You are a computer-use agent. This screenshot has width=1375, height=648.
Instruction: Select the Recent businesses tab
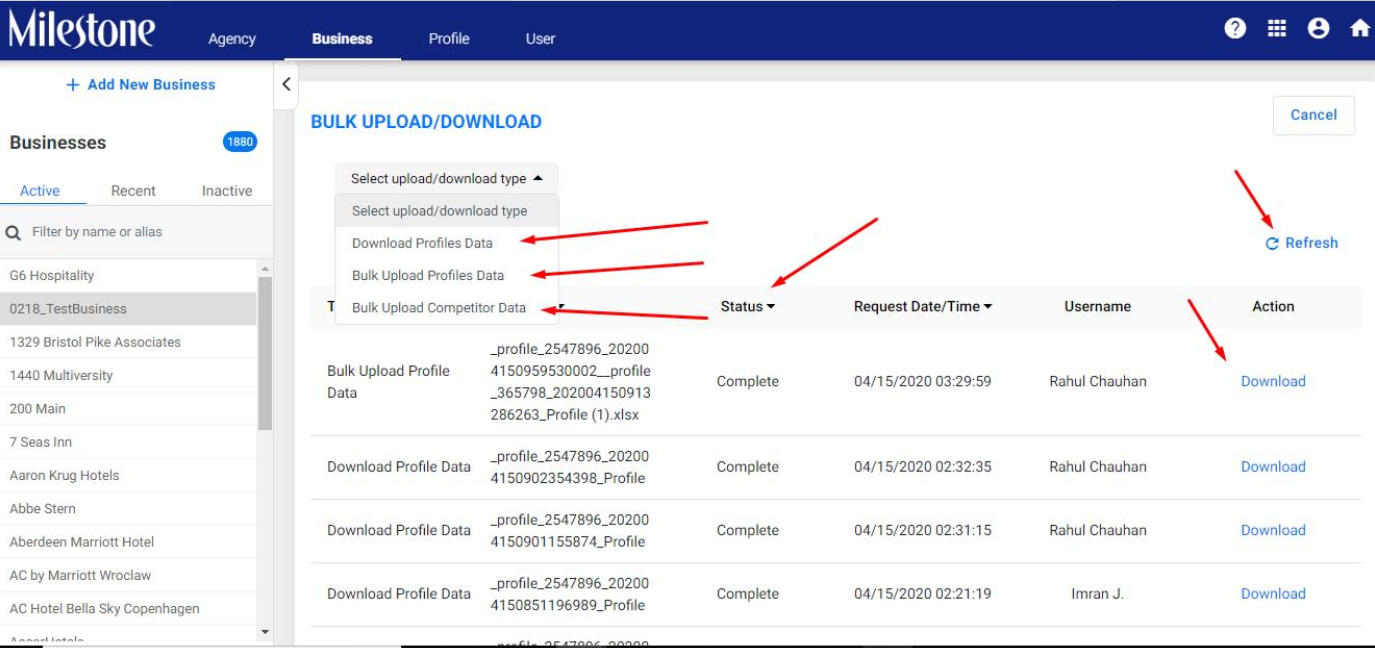pos(133,190)
